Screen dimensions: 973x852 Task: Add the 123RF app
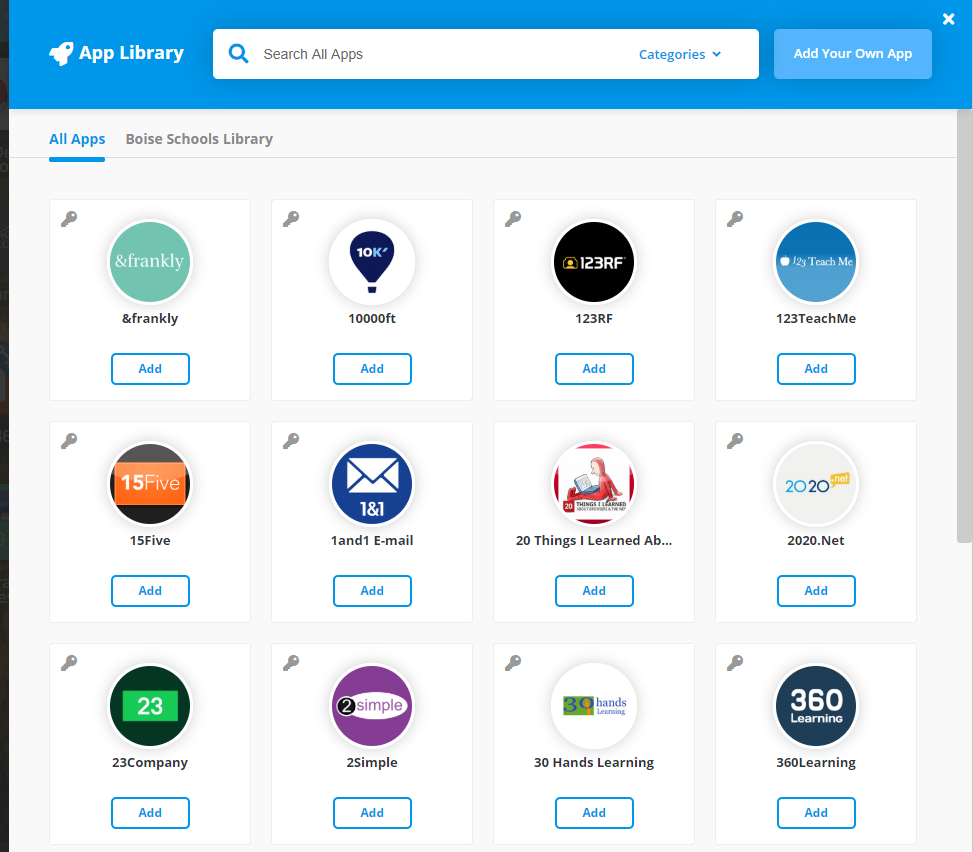click(x=594, y=369)
